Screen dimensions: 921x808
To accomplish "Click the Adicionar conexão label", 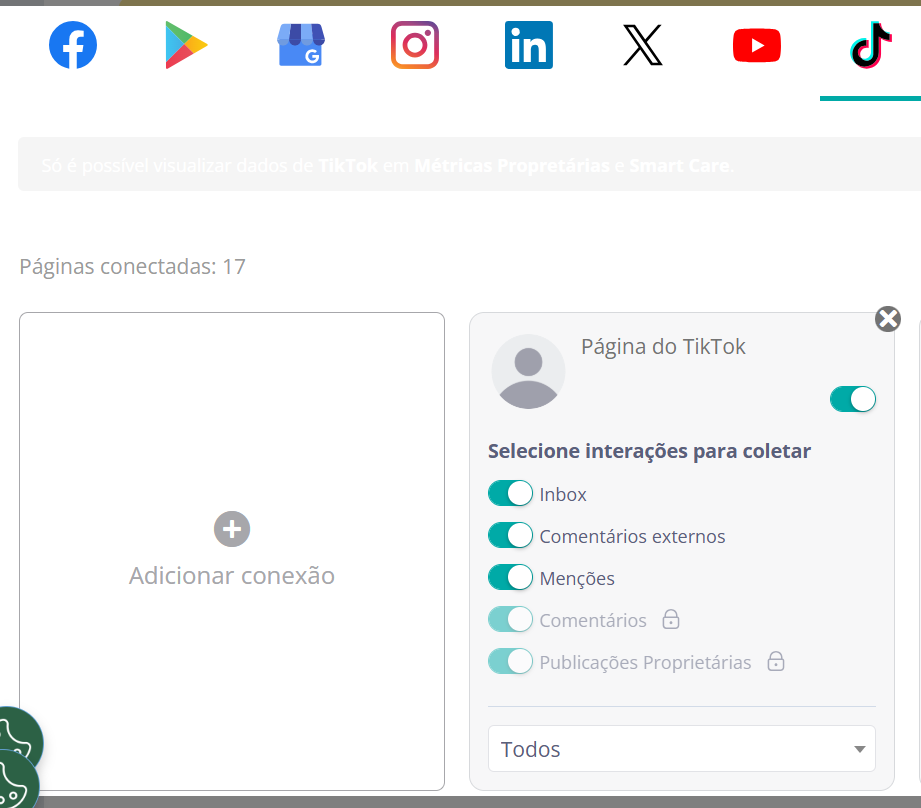I will click(x=232, y=576).
